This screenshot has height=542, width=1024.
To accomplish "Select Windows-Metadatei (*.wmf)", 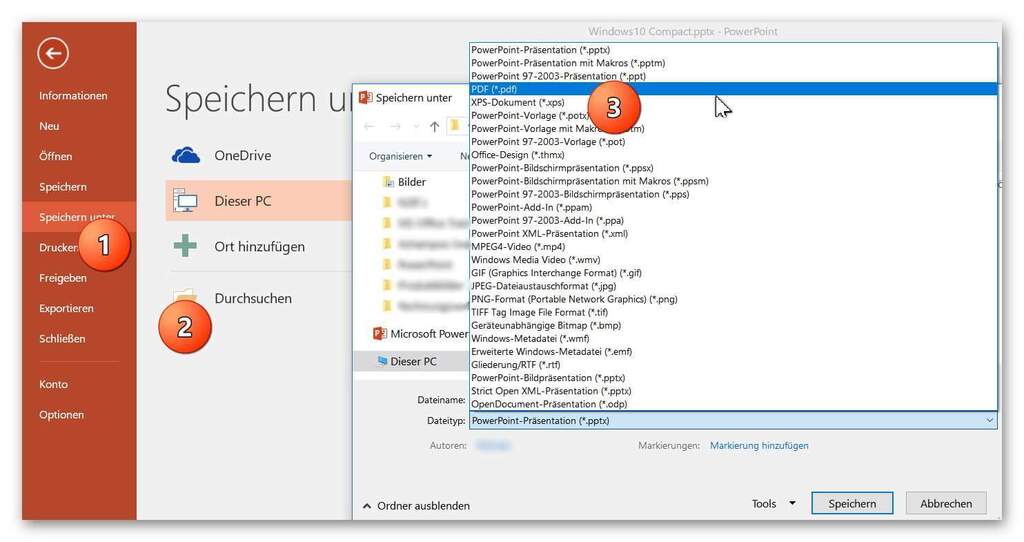I will pyautogui.click(x=733, y=338).
